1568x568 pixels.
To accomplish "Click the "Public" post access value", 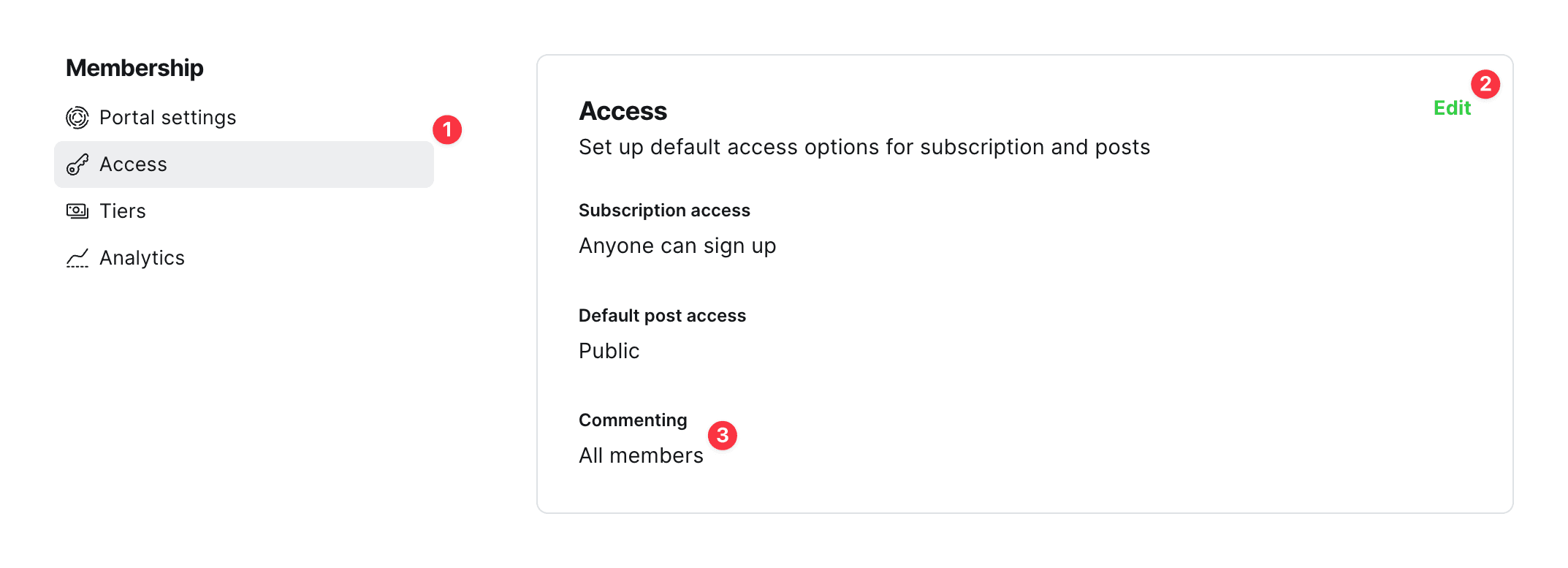I will point(609,351).
